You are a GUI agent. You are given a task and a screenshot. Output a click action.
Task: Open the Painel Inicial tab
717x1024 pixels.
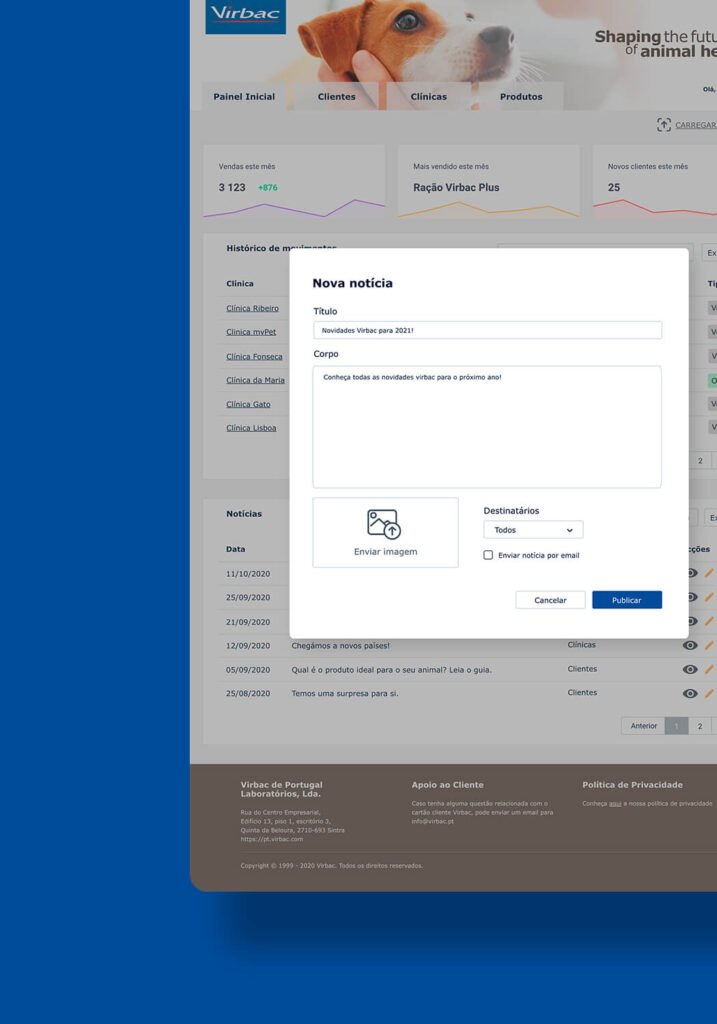[244, 97]
